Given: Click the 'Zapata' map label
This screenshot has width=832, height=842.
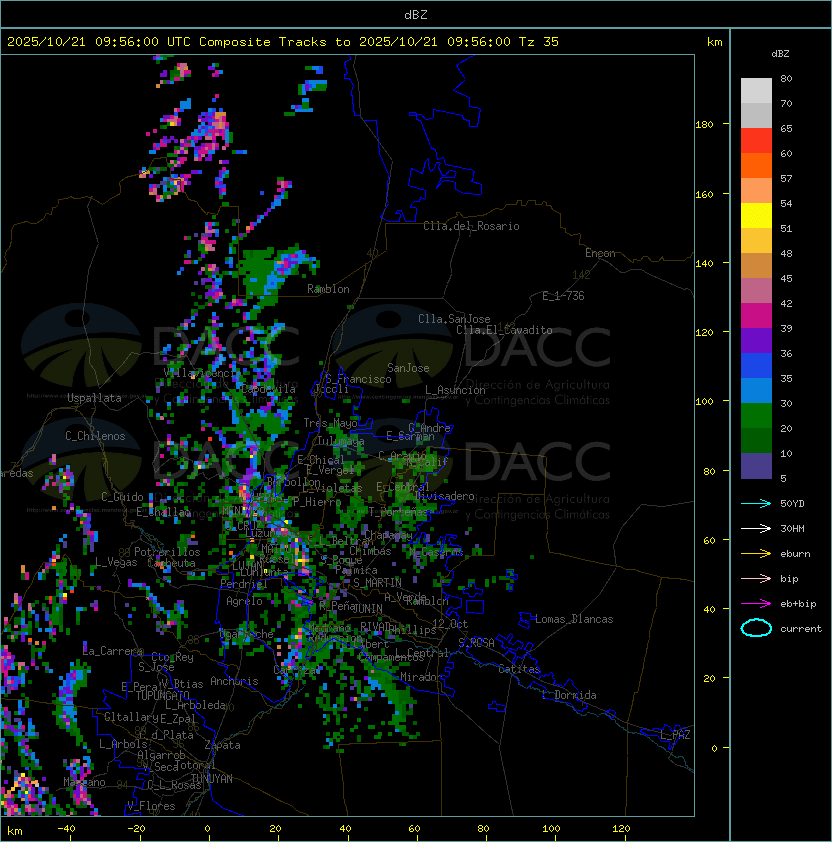Looking at the screenshot, I should 222,745.
